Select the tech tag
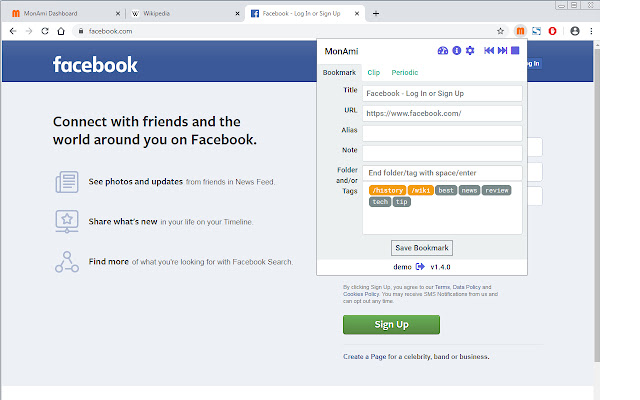This screenshot has width=640, height=400. pos(380,202)
